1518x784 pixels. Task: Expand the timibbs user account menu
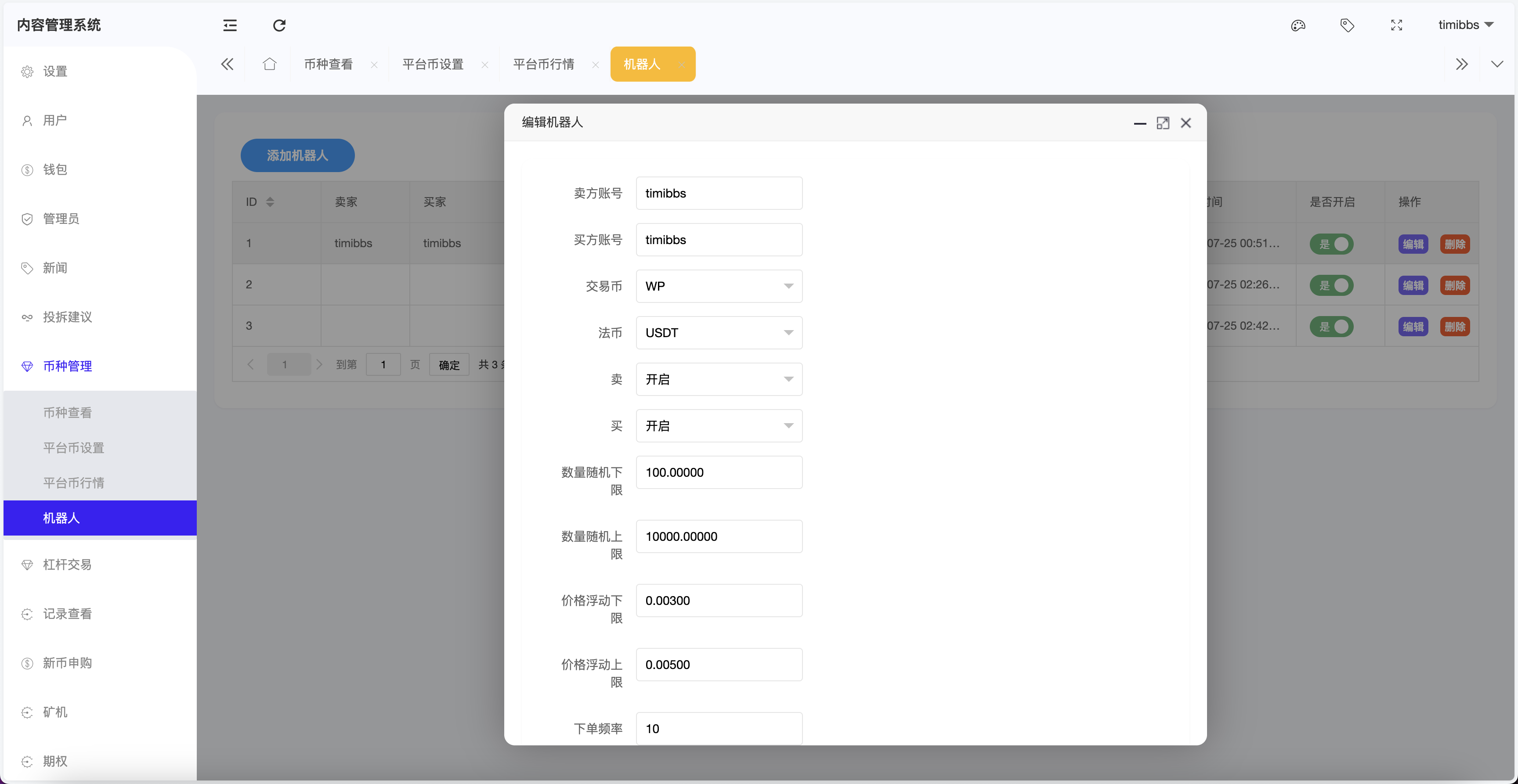(1467, 25)
